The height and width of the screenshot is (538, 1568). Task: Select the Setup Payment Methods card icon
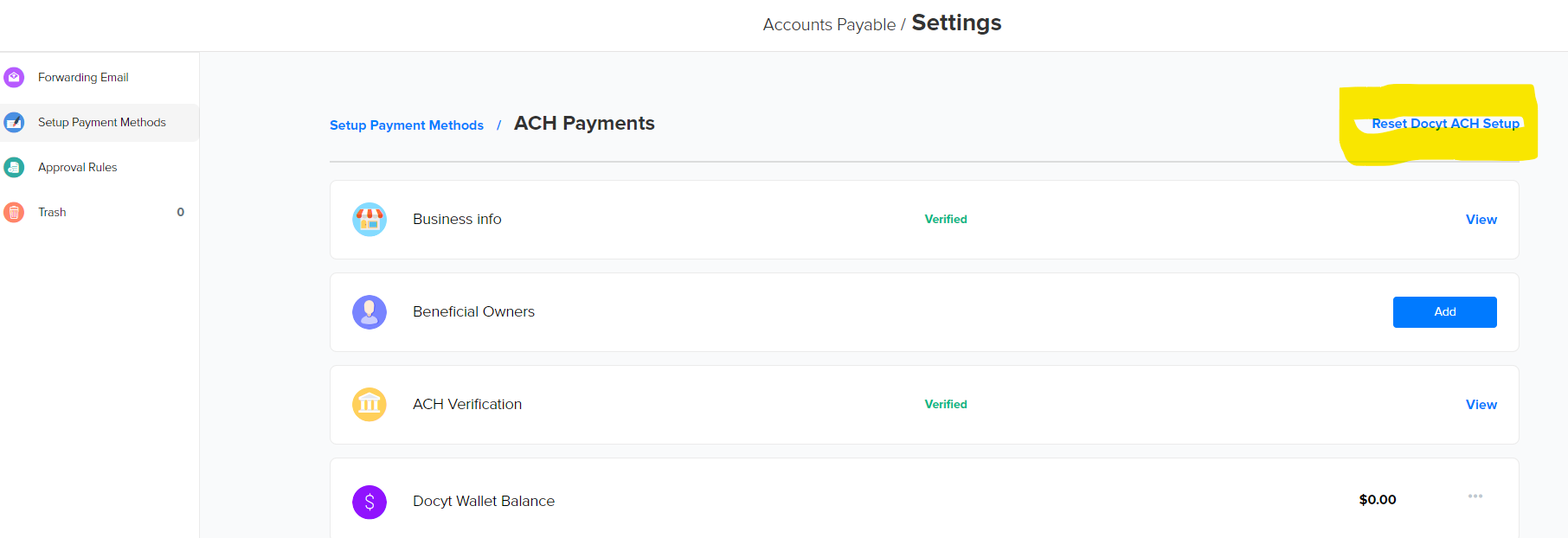(x=14, y=122)
